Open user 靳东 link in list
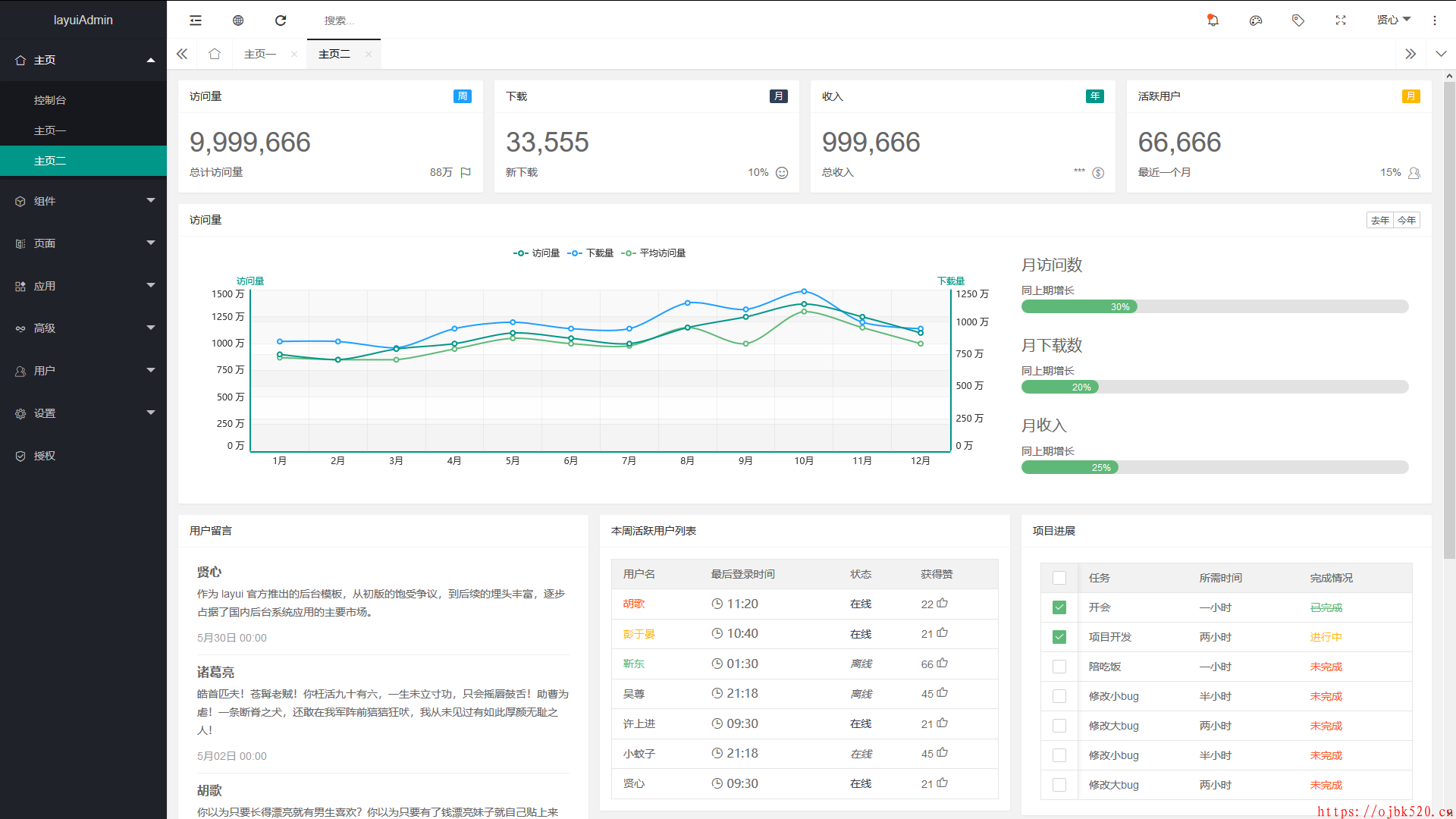This screenshot has width=1456, height=819. click(634, 664)
